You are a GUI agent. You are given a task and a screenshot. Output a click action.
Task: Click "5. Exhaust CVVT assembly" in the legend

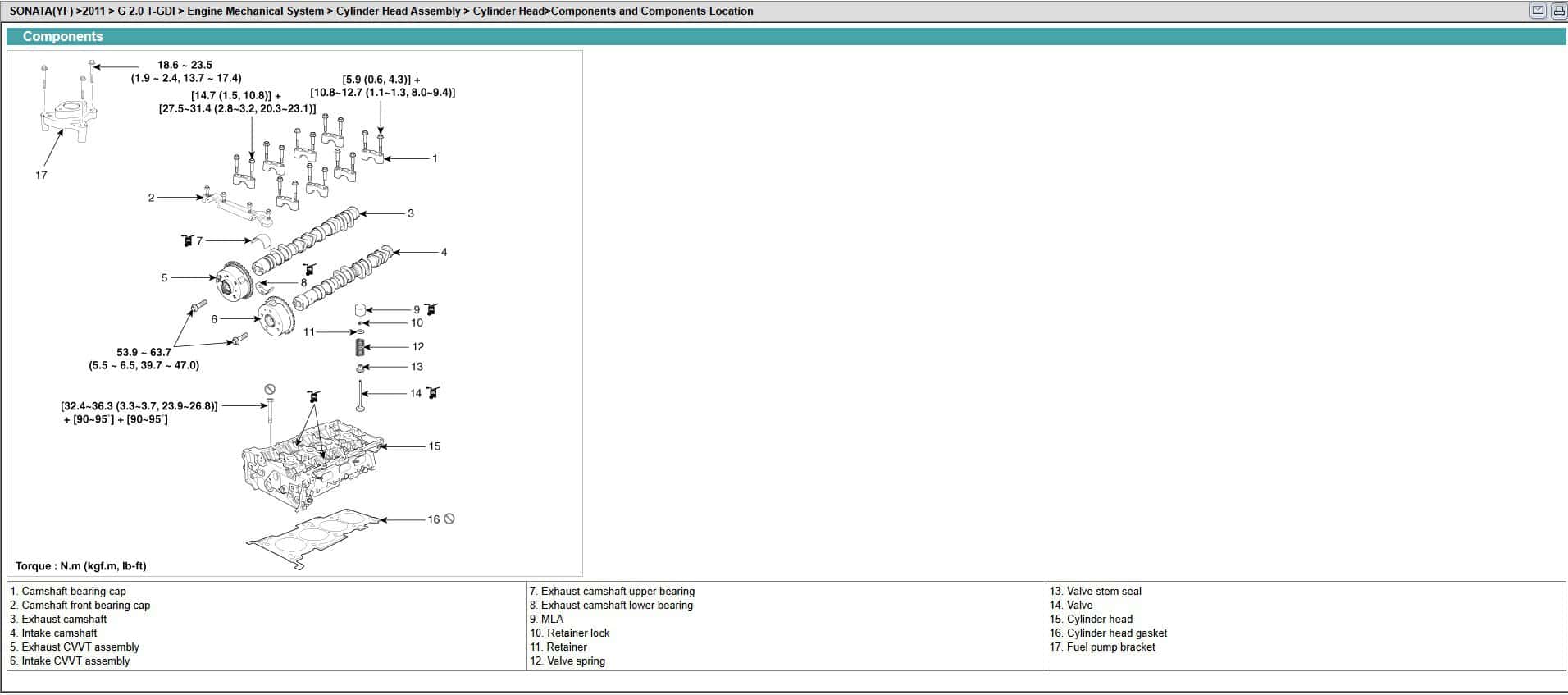coord(75,647)
